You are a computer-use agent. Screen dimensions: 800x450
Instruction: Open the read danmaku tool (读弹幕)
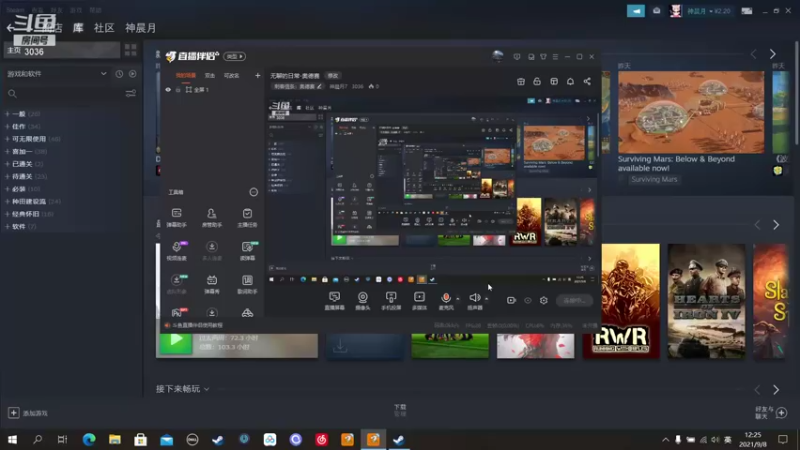(247, 251)
